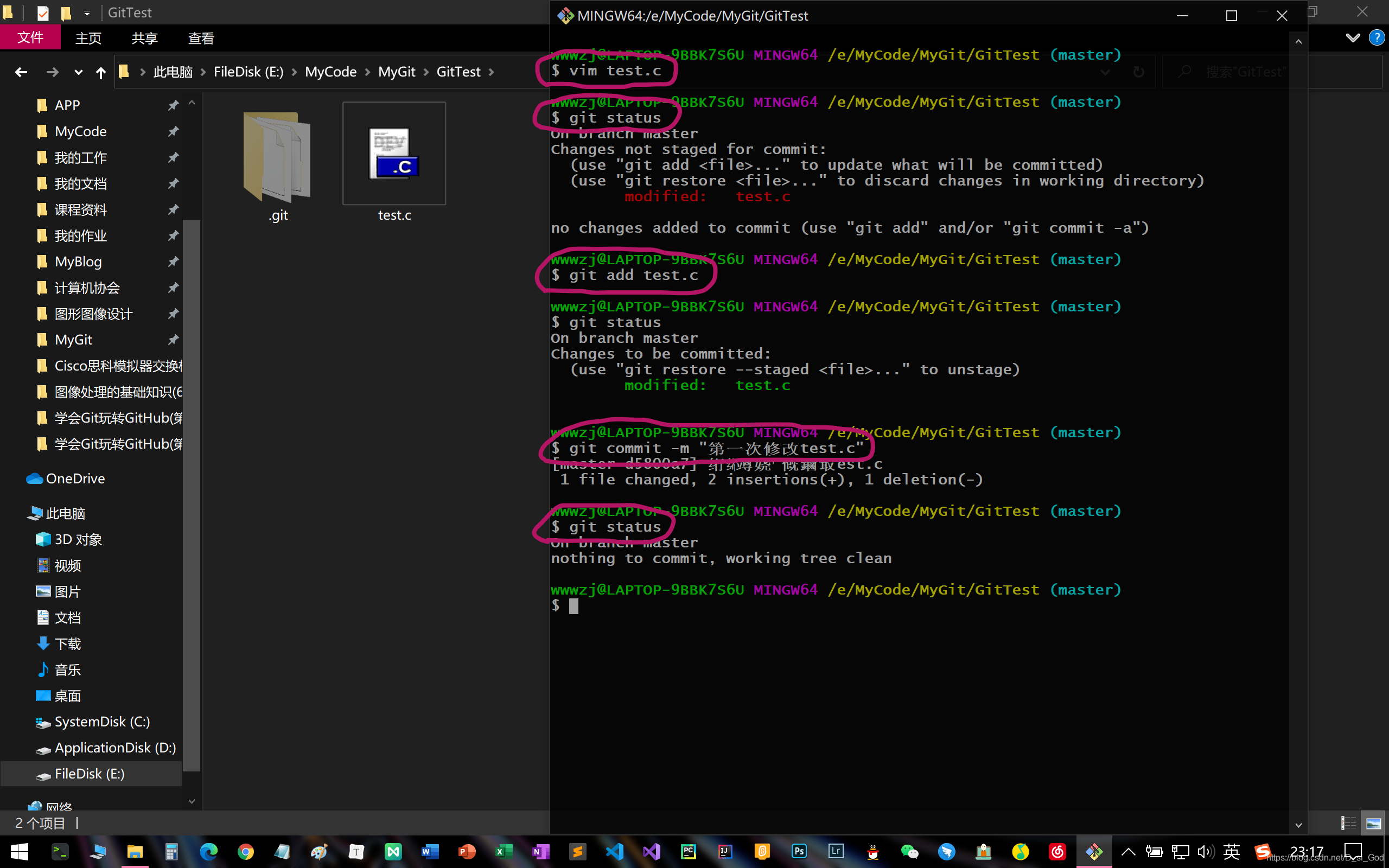Viewport: 1389px width, 868px height.
Task: Go forward in File Explorer
Action: [52, 72]
